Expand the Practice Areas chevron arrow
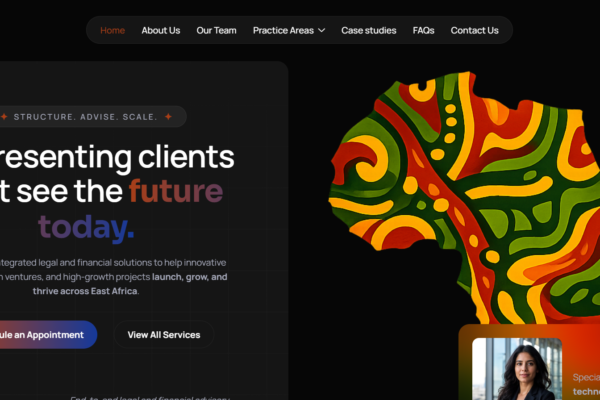This screenshot has width=600, height=400. click(x=321, y=30)
